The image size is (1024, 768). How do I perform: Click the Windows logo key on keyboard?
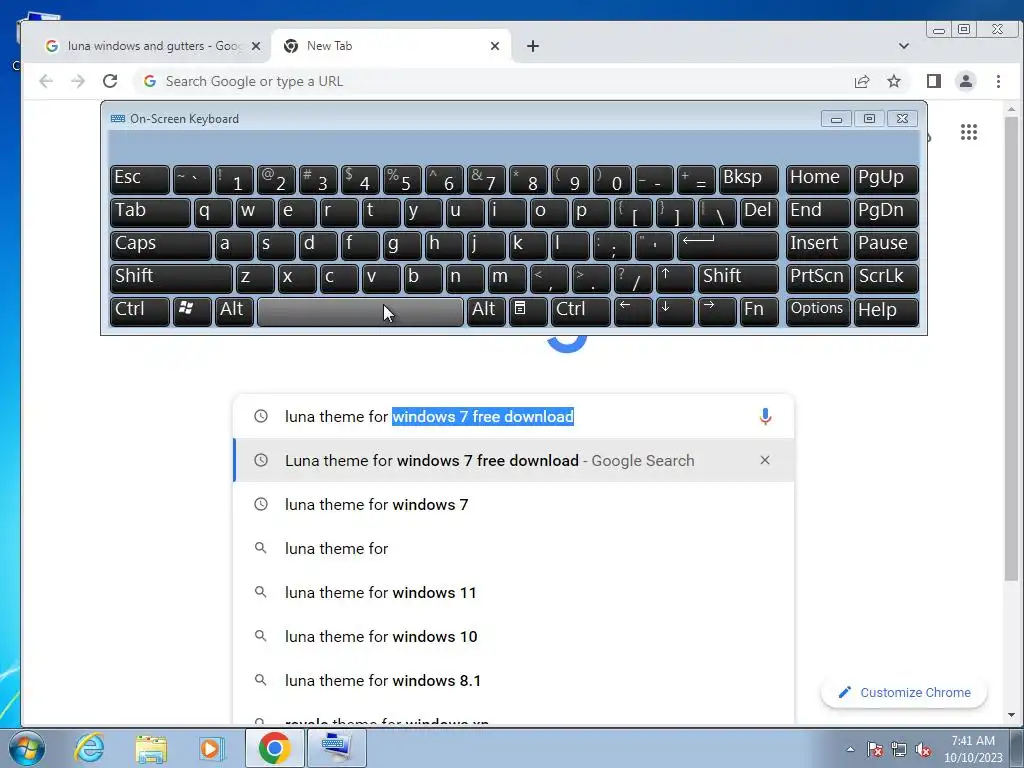click(x=191, y=311)
